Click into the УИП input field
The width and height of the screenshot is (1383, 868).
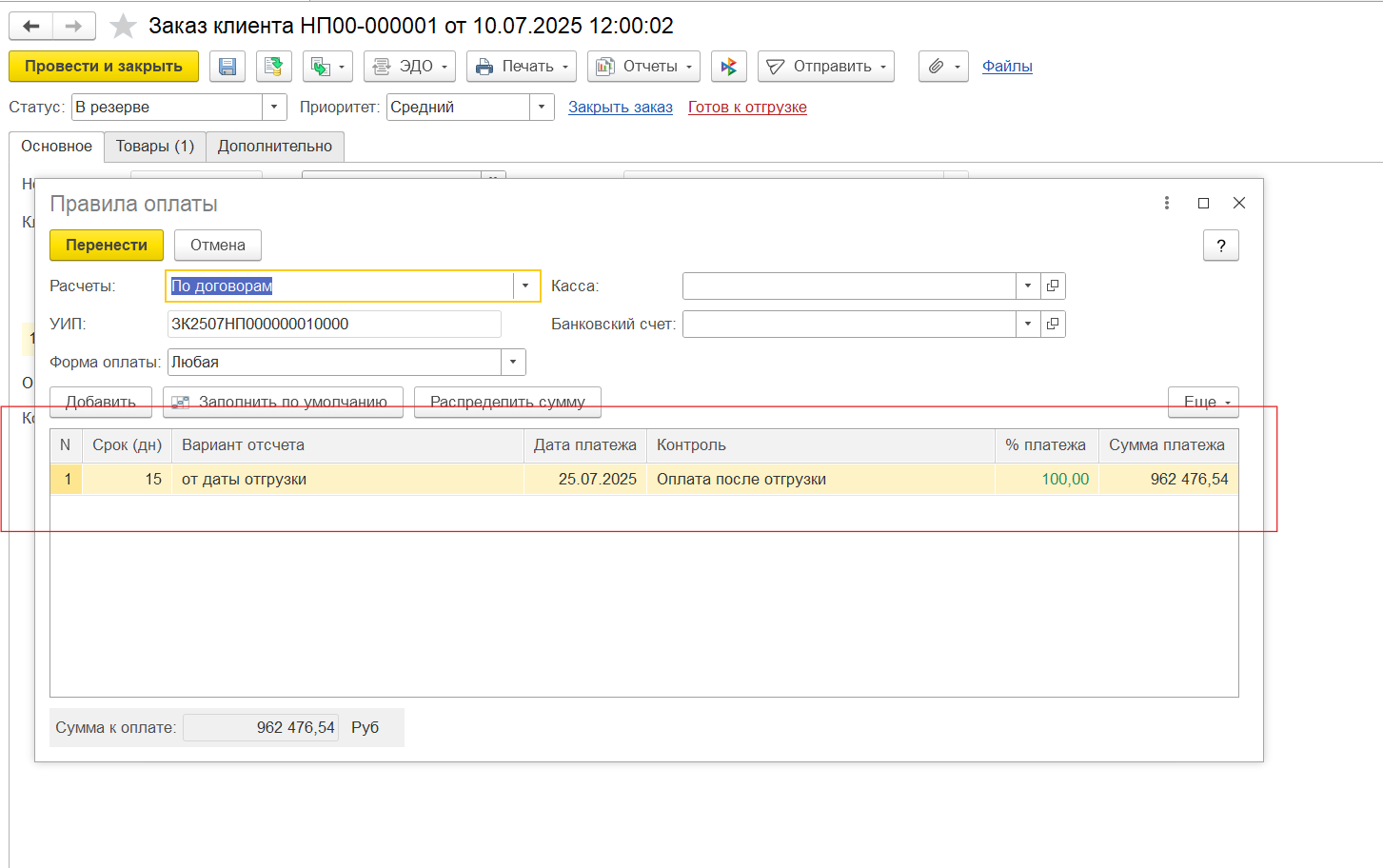[333, 325]
